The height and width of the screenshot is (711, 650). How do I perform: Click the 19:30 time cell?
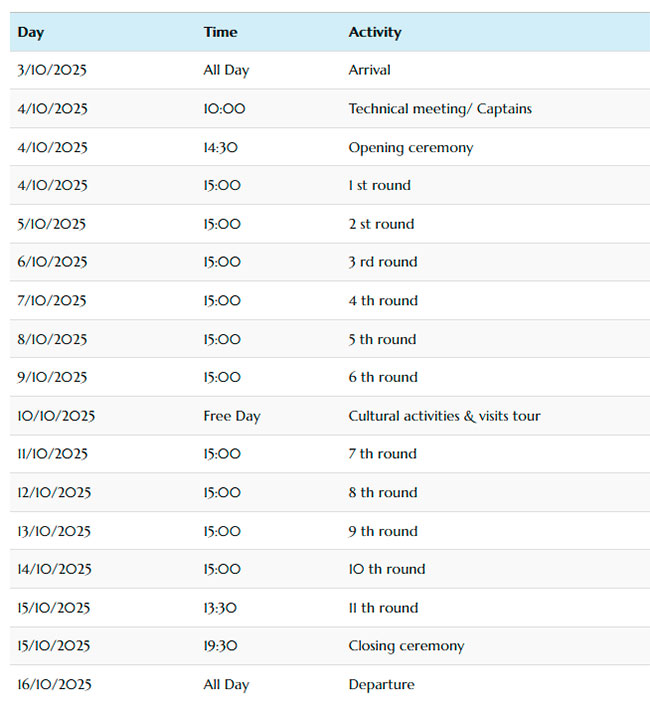click(x=220, y=646)
